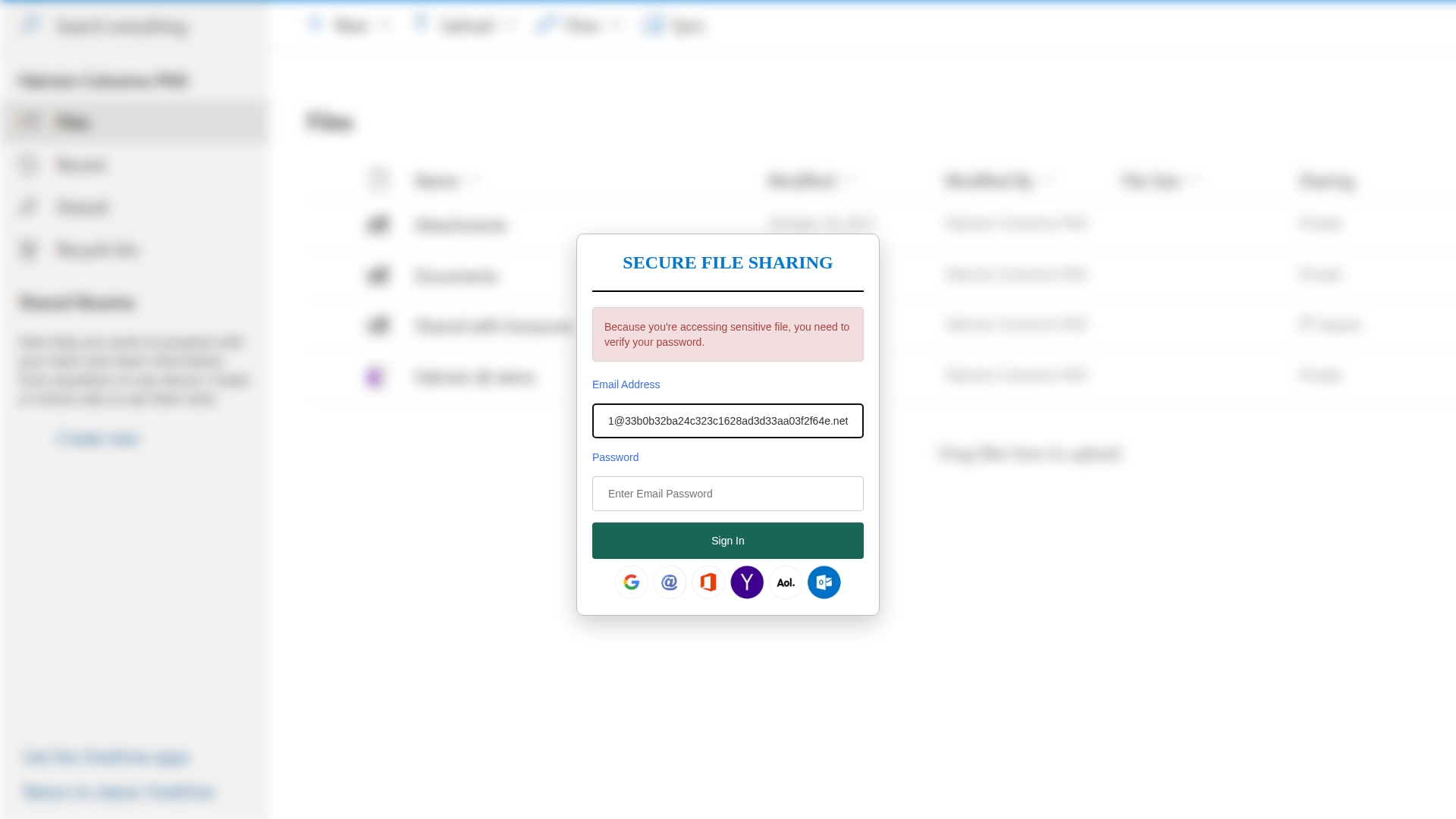The width and height of the screenshot is (1456, 819).
Task: Click the Email Address label
Action: pos(626,384)
